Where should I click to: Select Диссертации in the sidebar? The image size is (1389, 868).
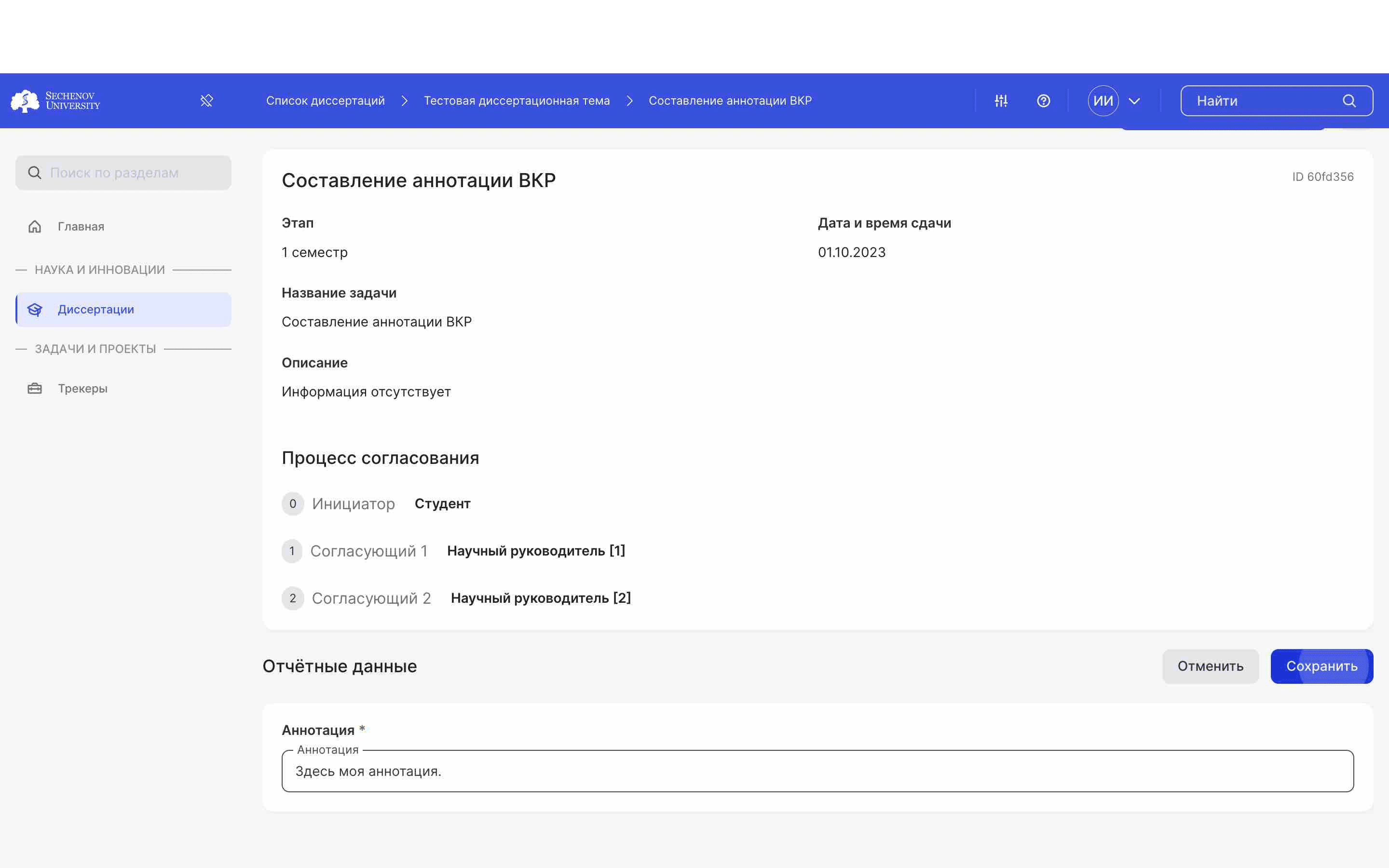(x=123, y=310)
